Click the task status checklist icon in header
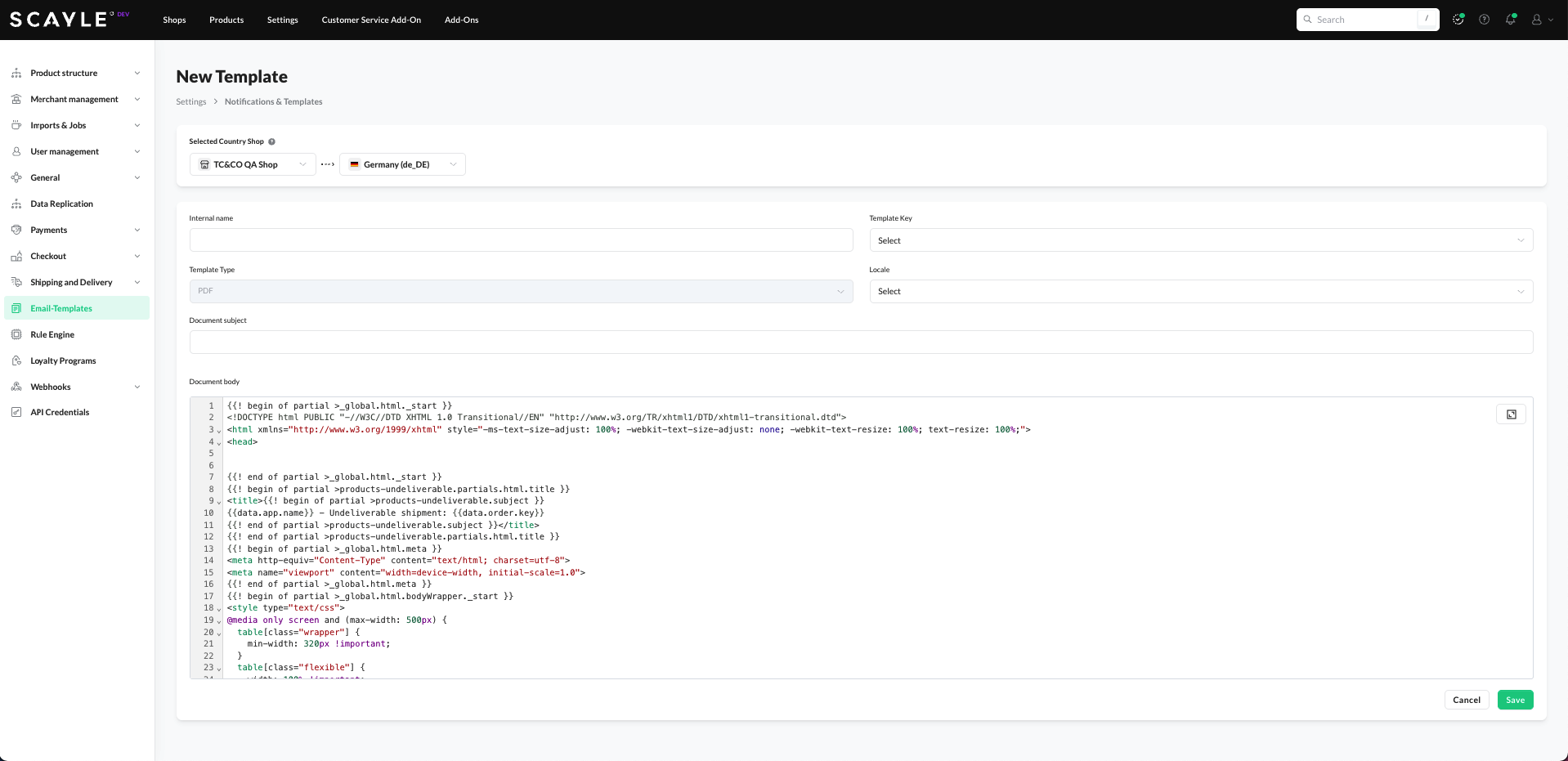The height and width of the screenshot is (761, 1568). [1458, 20]
